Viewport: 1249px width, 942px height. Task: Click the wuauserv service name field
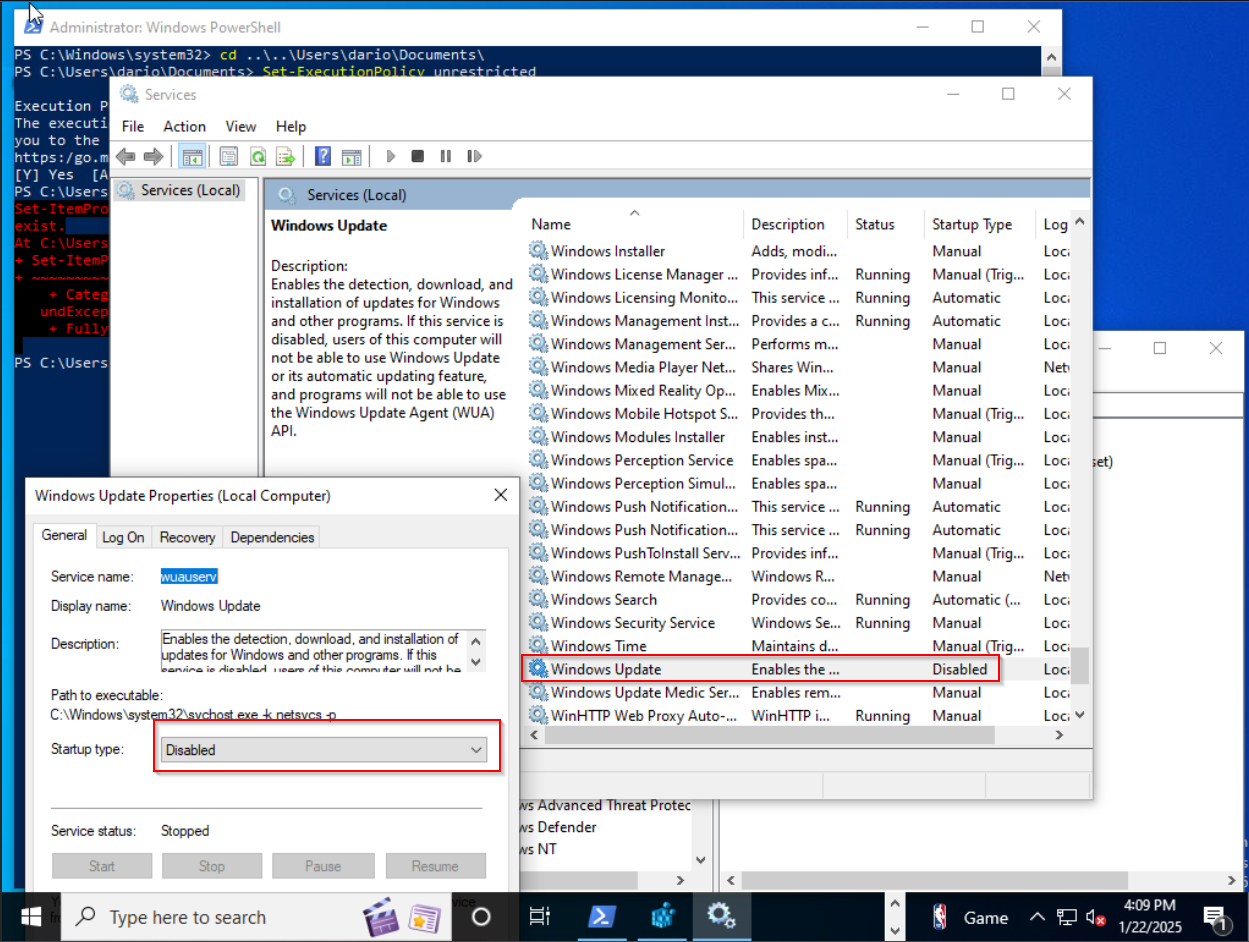point(189,577)
